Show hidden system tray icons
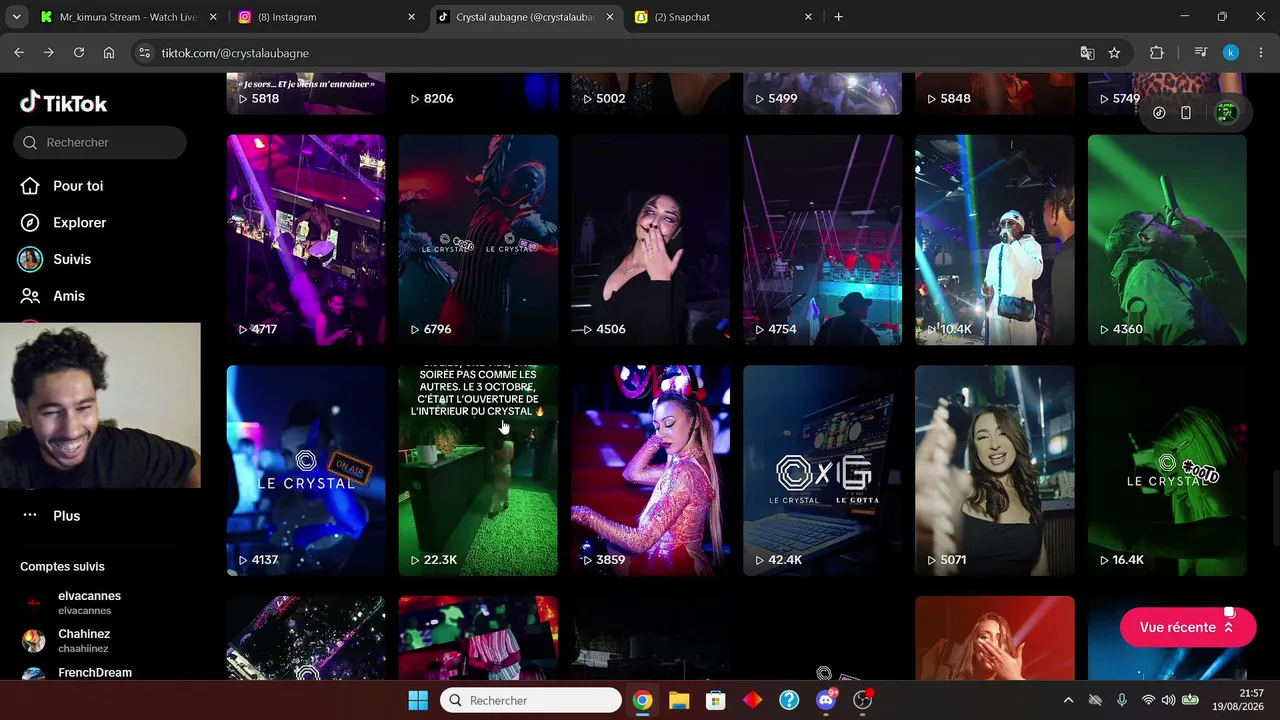1280x720 pixels. pyautogui.click(x=1068, y=700)
